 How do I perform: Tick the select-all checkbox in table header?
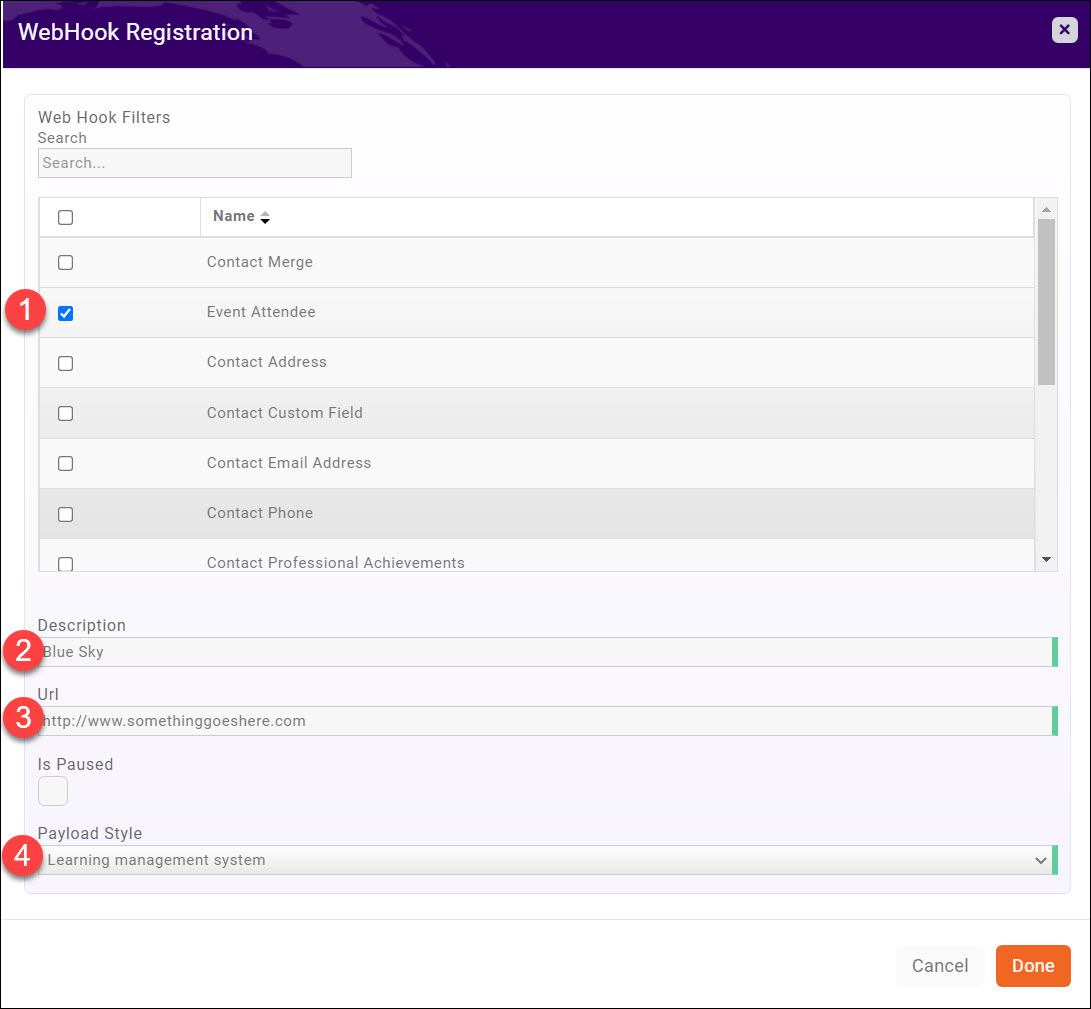click(x=65, y=217)
